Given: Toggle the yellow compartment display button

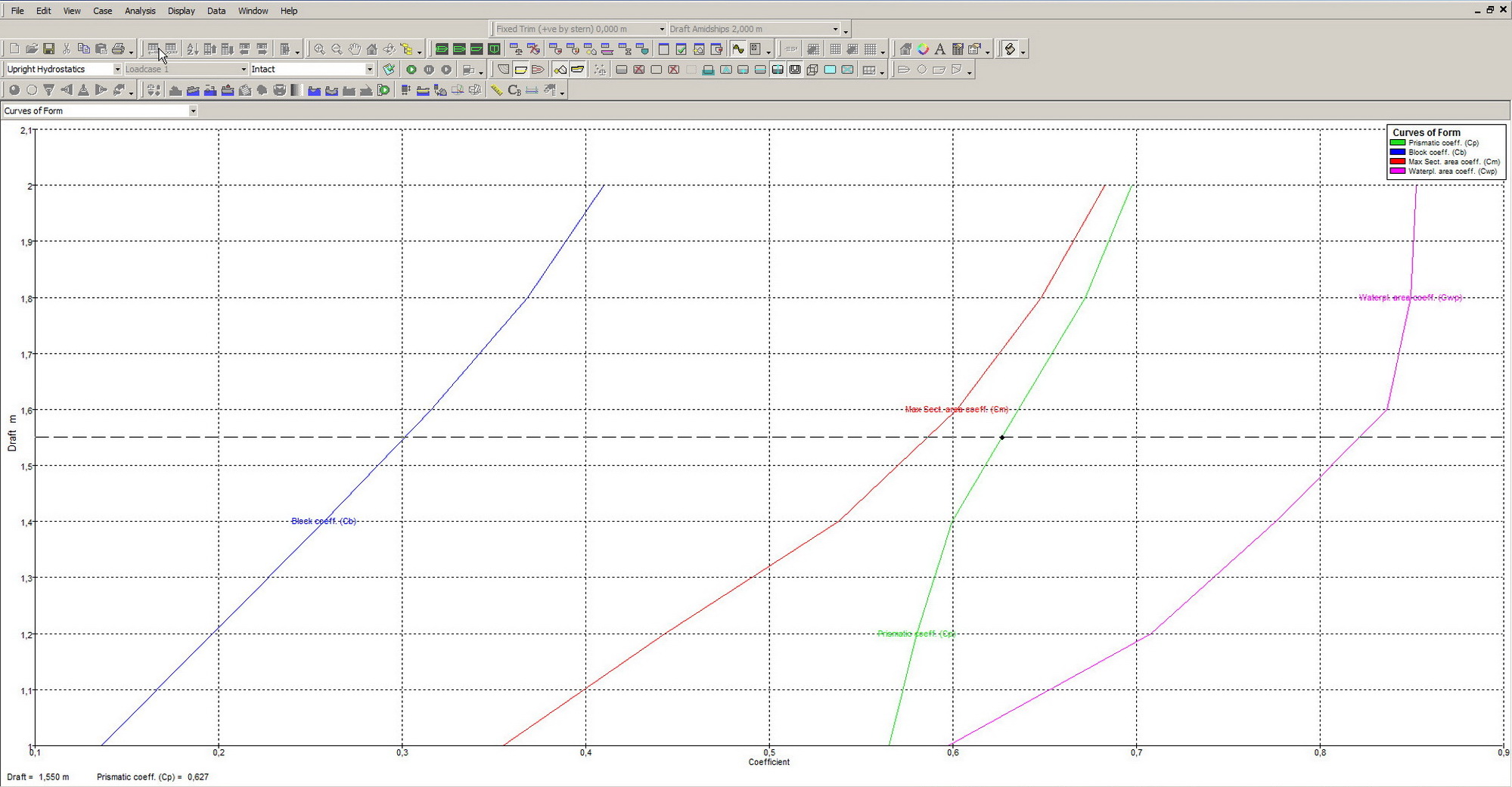Looking at the screenshot, I should click(577, 70).
